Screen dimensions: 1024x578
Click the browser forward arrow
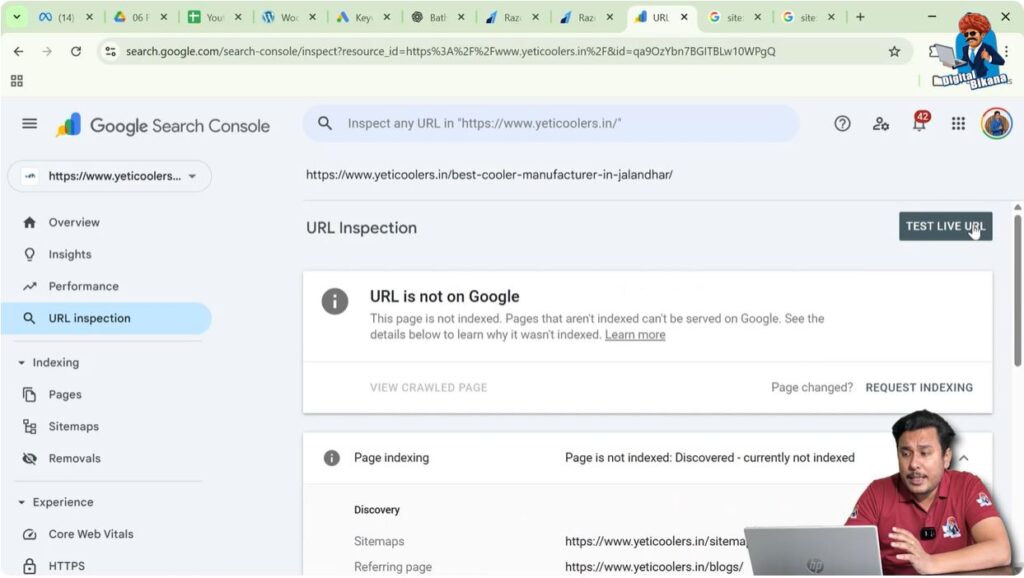coord(46,51)
